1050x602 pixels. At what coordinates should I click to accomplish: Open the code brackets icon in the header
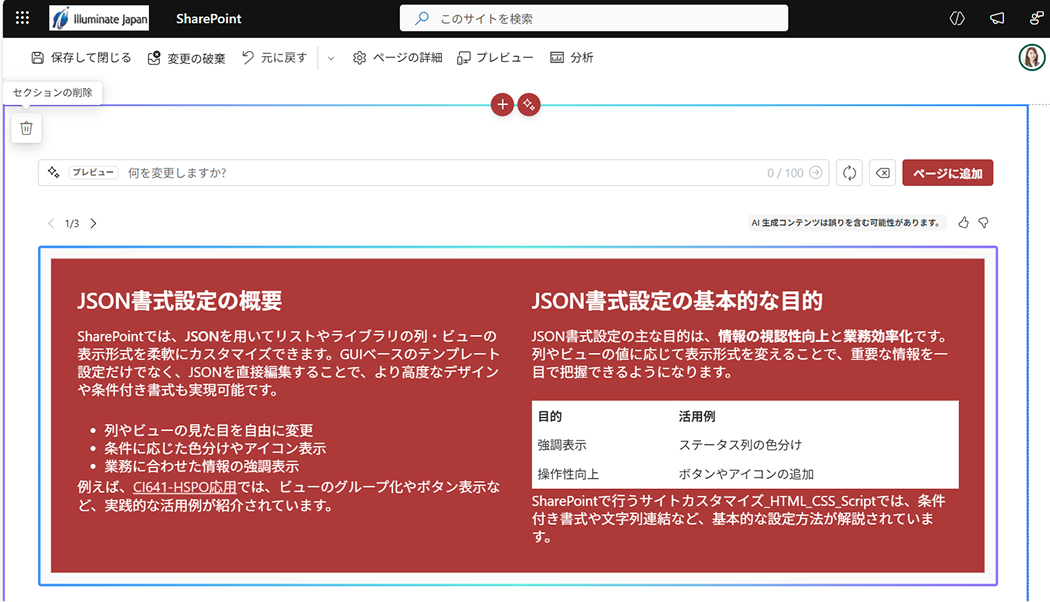tap(957, 18)
